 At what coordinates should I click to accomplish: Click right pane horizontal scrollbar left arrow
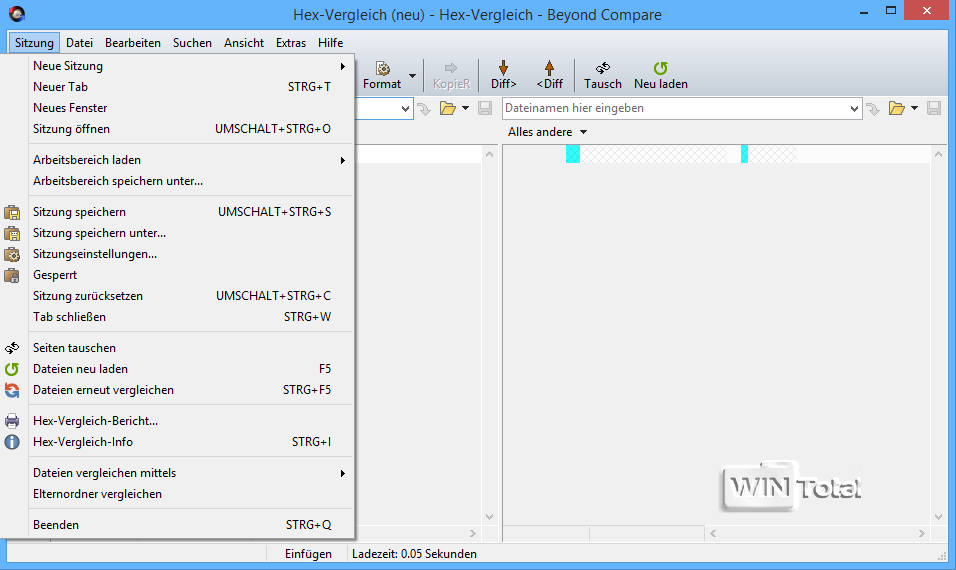pyautogui.click(x=713, y=533)
